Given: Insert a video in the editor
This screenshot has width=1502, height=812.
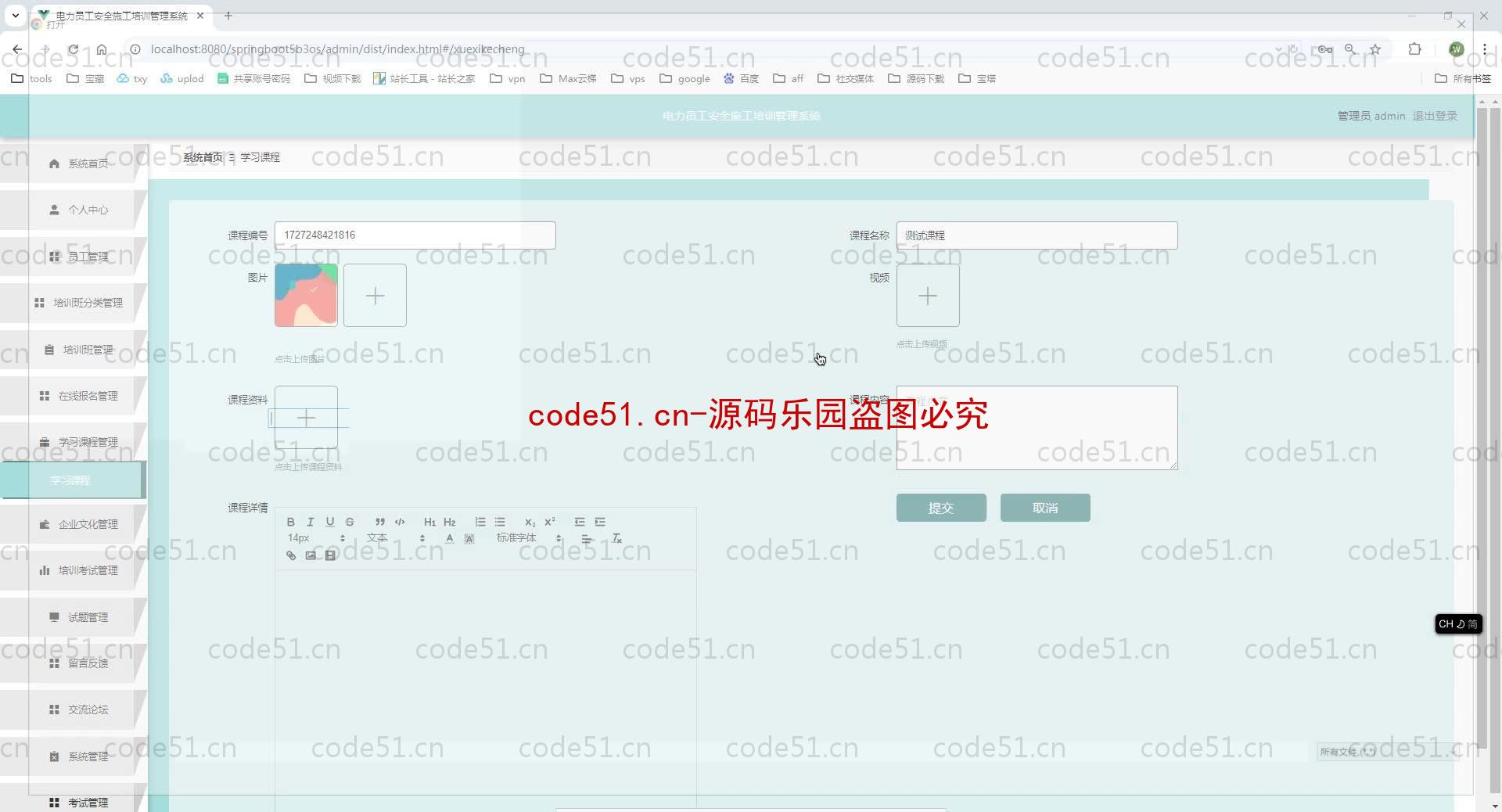Looking at the screenshot, I should [x=330, y=555].
